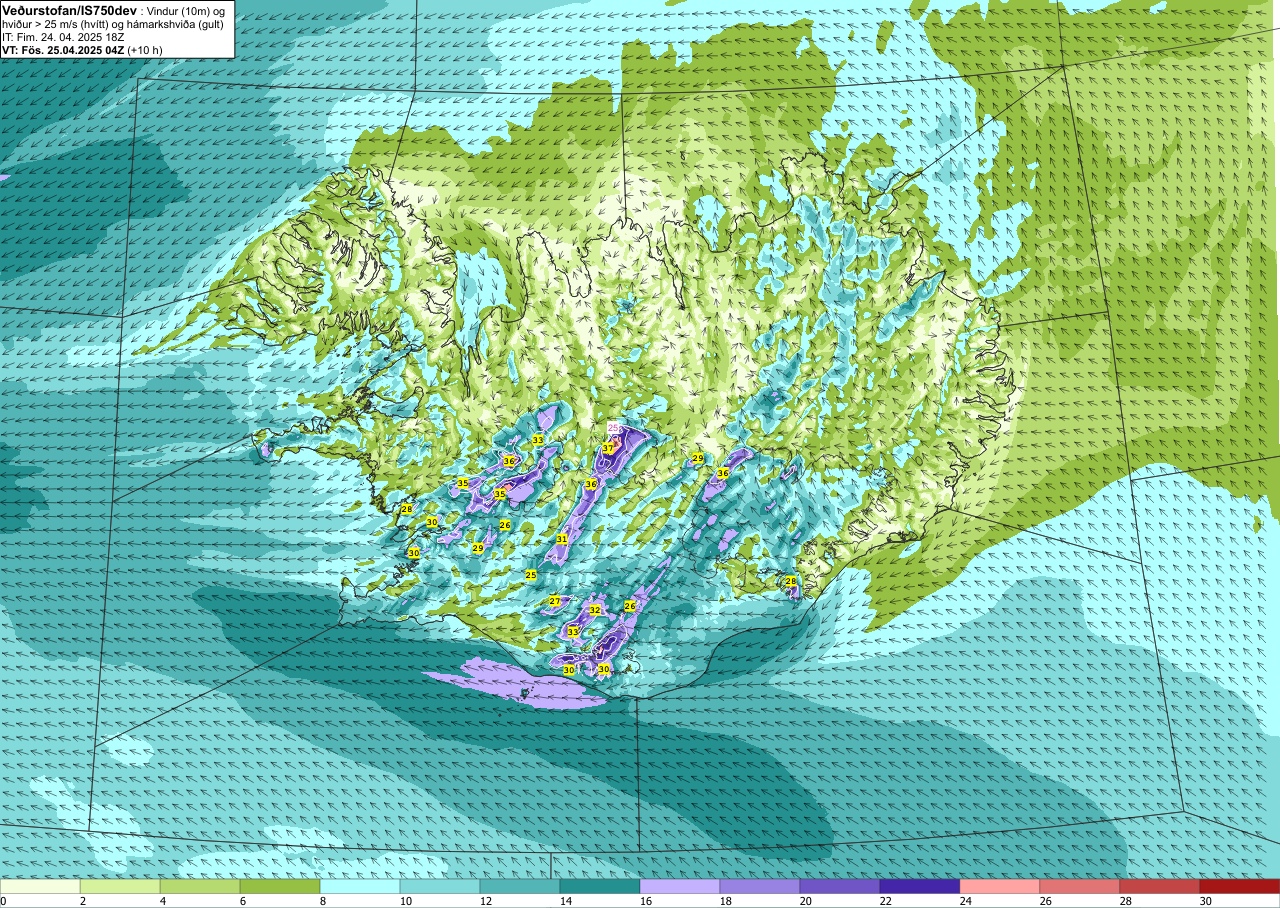Click the 14–16 m/s dark teal legend swatch
Screen dimensions: 1280x908
(x=600, y=886)
